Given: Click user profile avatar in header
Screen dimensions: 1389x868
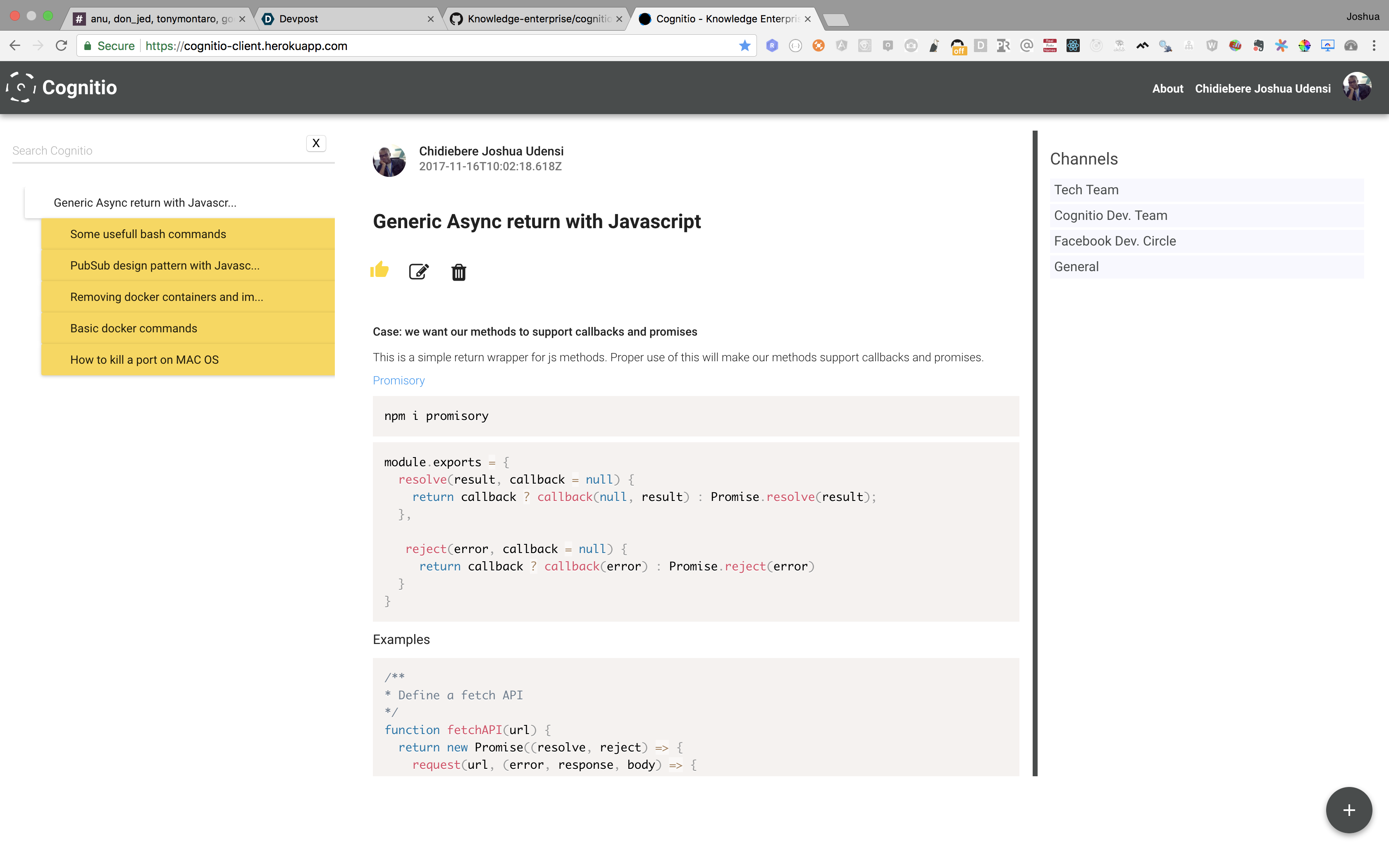Looking at the screenshot, I should [1357, 87].
